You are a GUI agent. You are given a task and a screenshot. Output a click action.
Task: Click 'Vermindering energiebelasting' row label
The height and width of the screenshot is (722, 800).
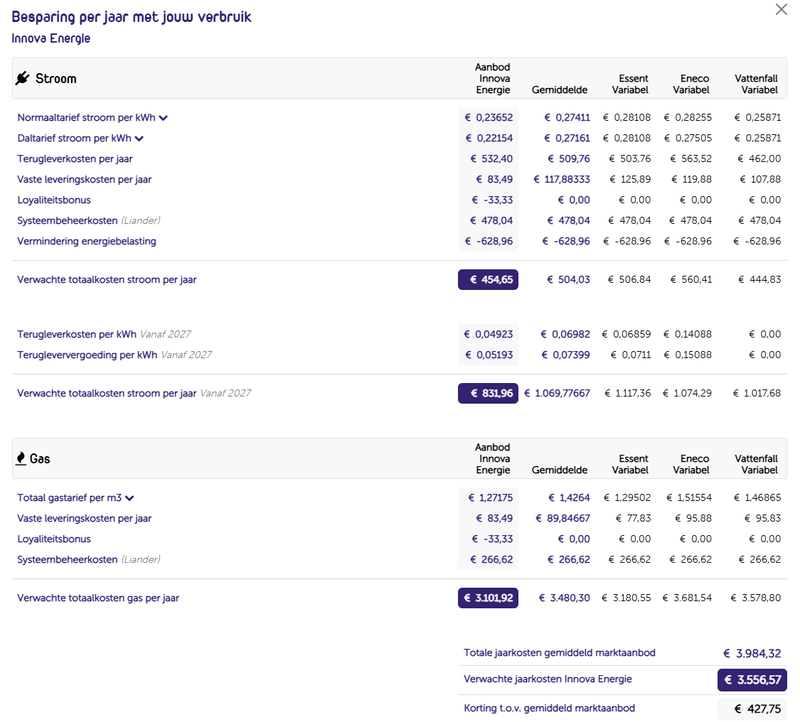pos(87,241)
